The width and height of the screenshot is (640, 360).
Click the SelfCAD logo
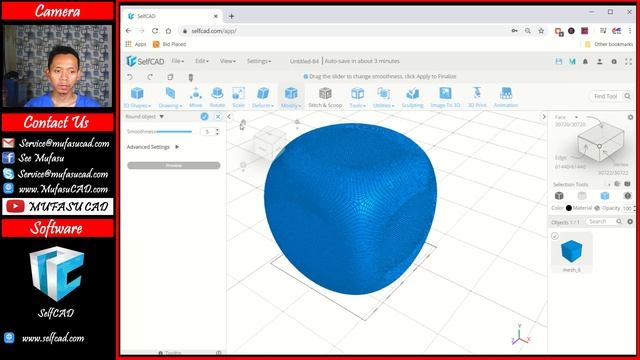pos(145,61)
